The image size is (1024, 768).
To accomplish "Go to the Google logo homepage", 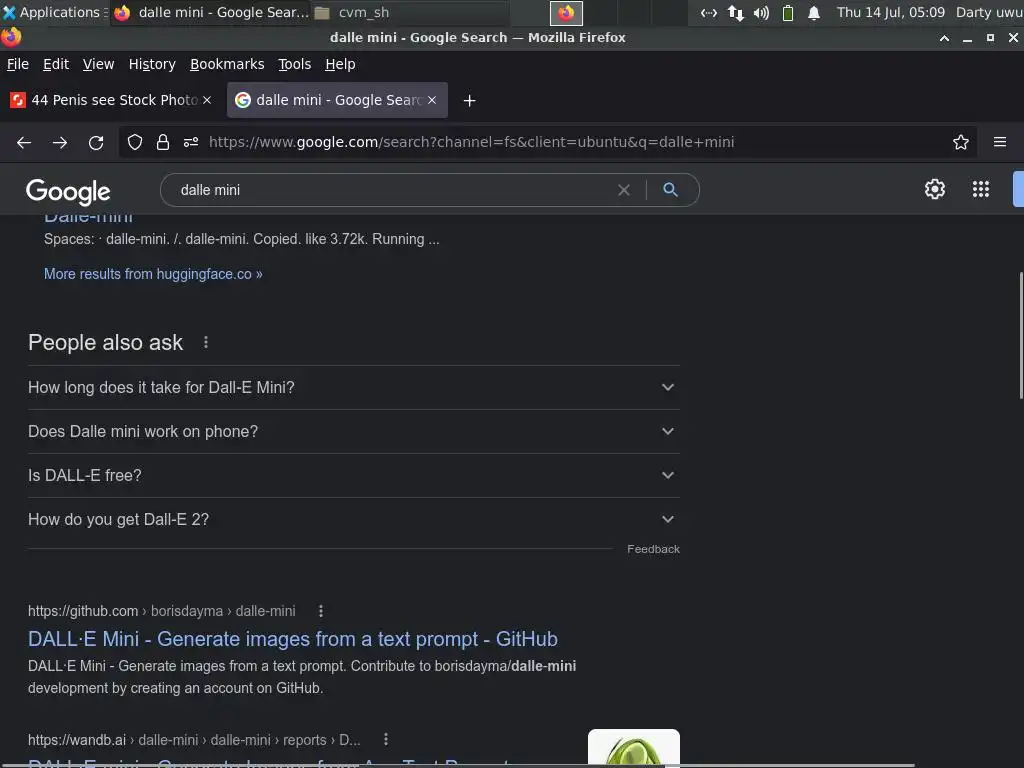I will (68, 191).
